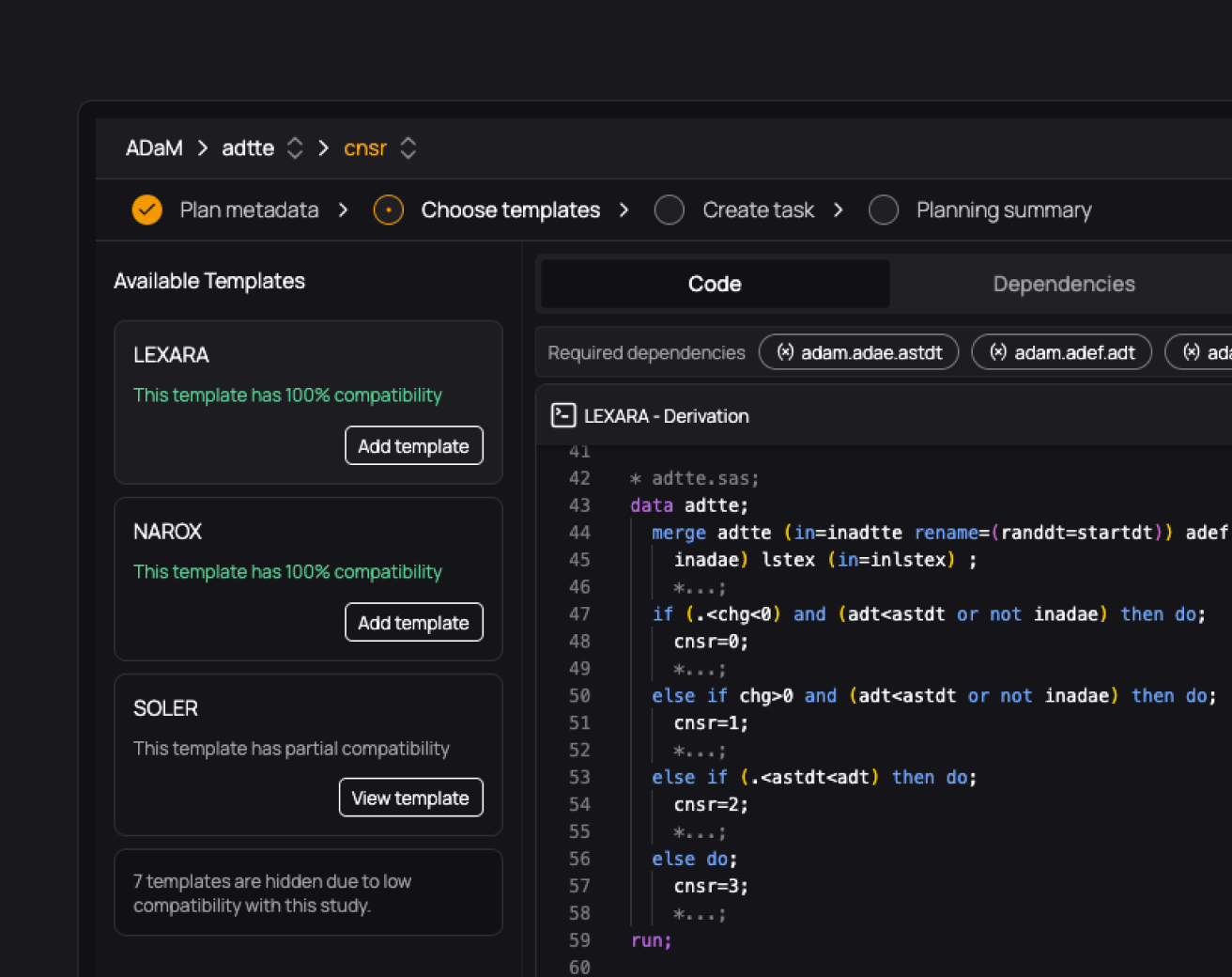Image resolution: width=1232 pixels, height=977 pixels.
Task: Click code line 43 'data adtte;'
Action: pos(689,505)
